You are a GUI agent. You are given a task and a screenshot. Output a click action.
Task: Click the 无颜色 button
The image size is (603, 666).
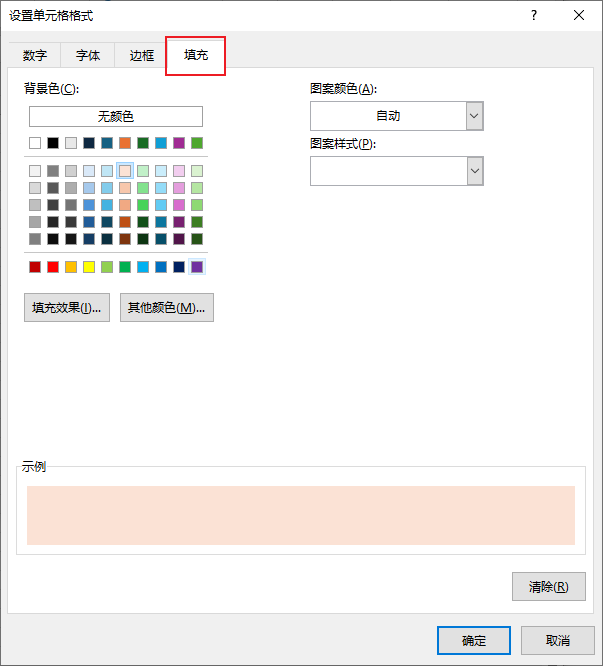coord(116,116)
